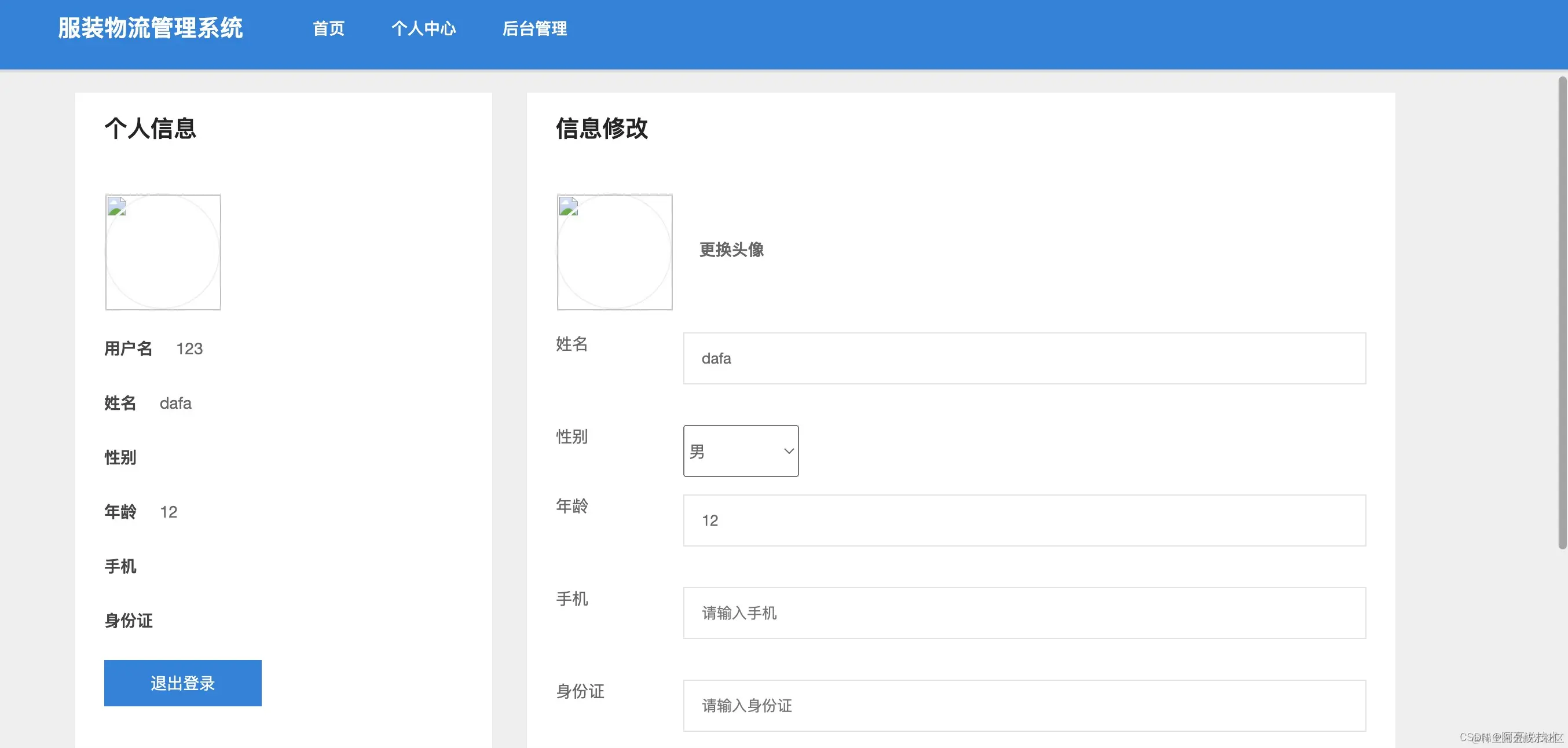The width and height of the screenshot is (1568, 748).
Task: Open the 首页 nav item
Action: pos(328,28)
